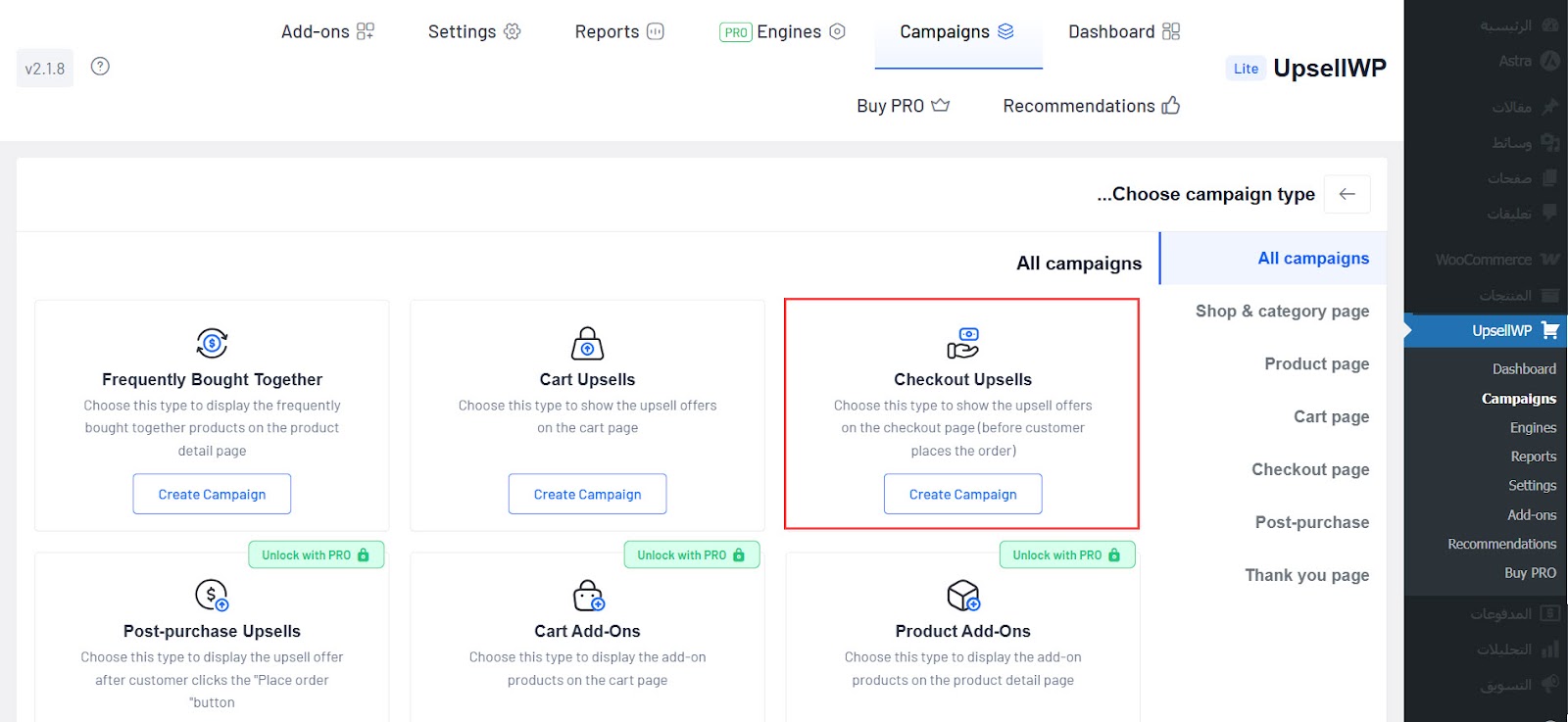Click the Product Add-Ons box icon
Screen dimensions: 1568x722
(x=963, y=595)
